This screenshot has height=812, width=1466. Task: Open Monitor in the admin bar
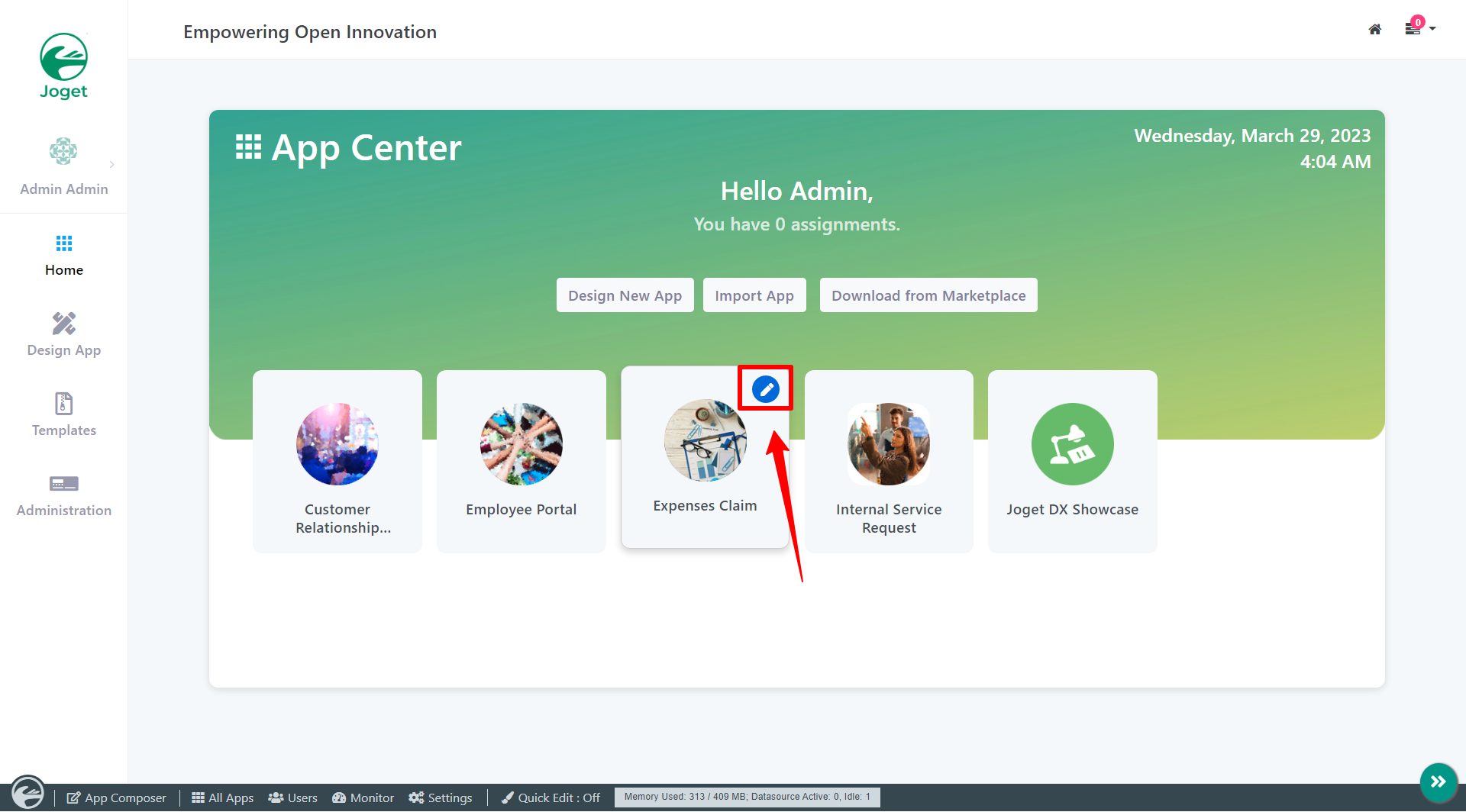(363, 797)
